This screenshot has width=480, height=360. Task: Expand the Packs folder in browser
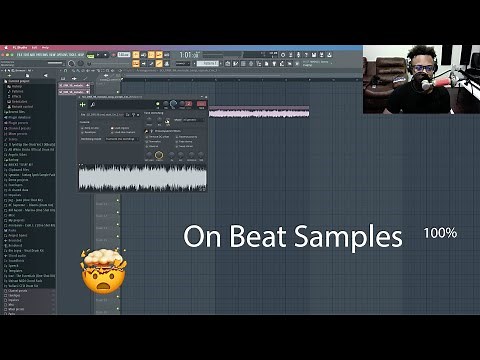[10, 230]
